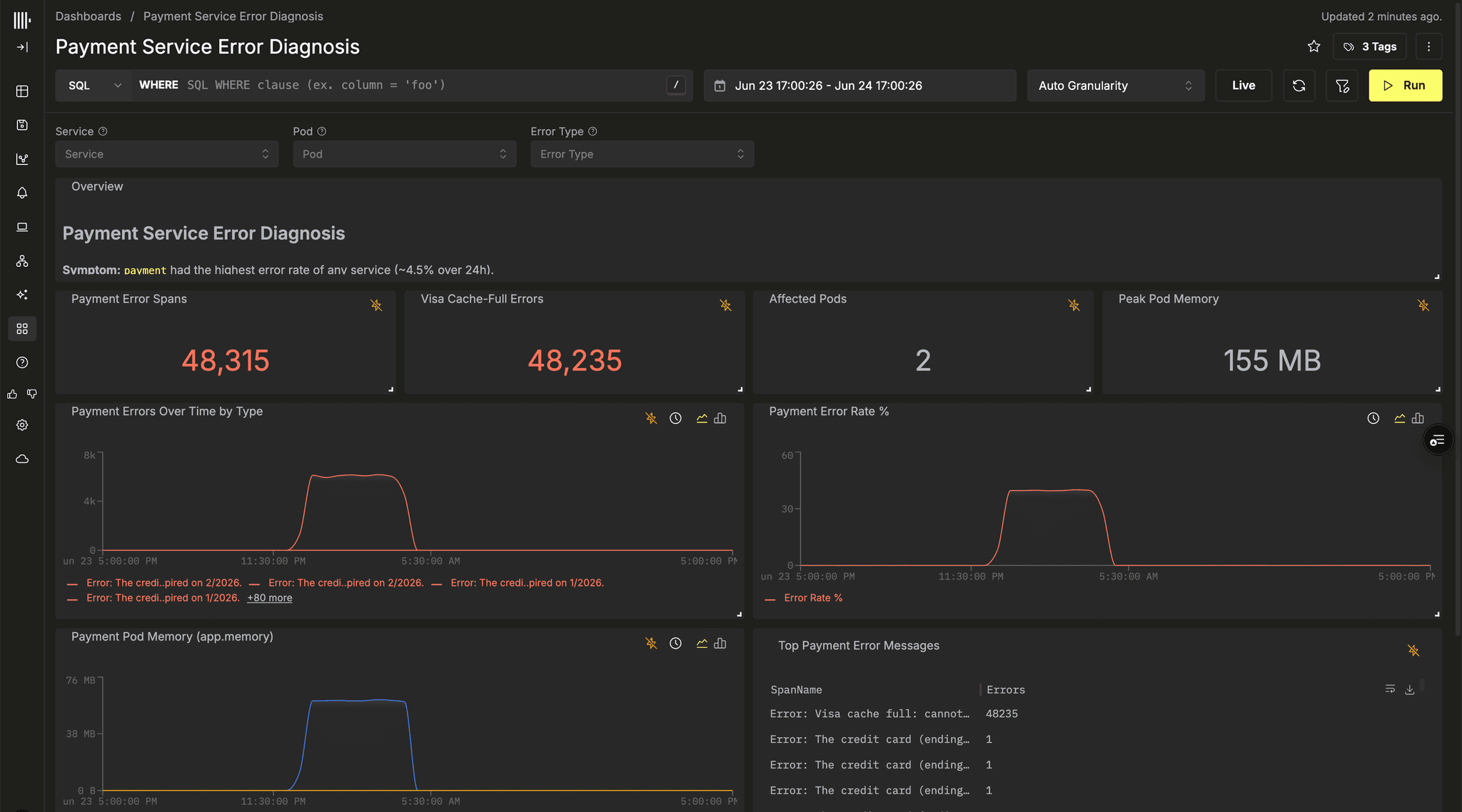Expand the sidebar with the arrow icon
This screenshot has height=812, width=1462.
coord(22,47)
